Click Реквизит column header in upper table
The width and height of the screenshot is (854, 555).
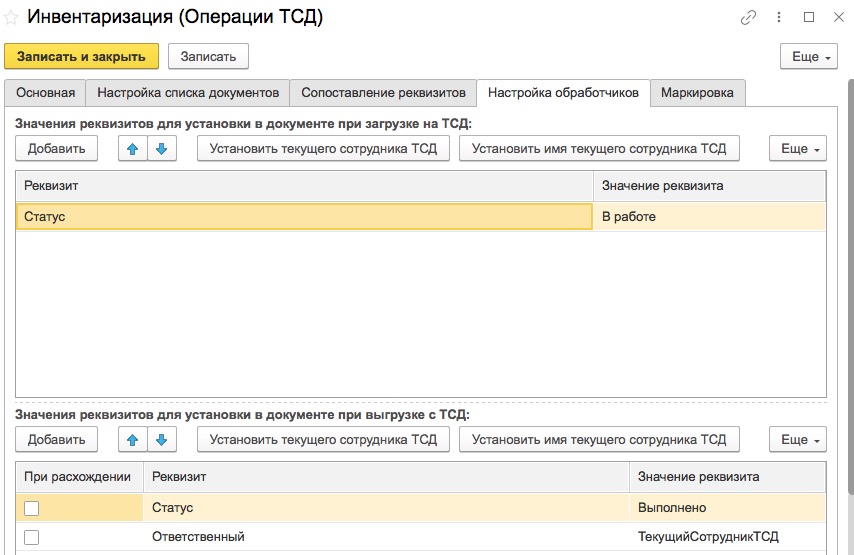point(304,186)
